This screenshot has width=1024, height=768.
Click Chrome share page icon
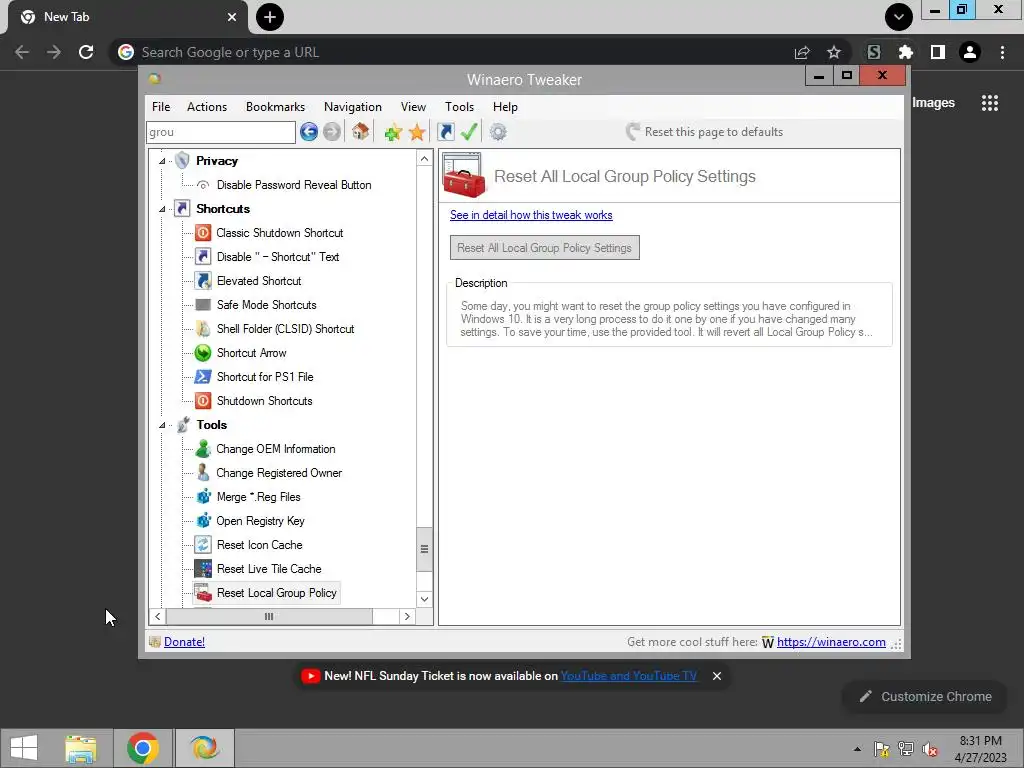click(x=801, y=52)
